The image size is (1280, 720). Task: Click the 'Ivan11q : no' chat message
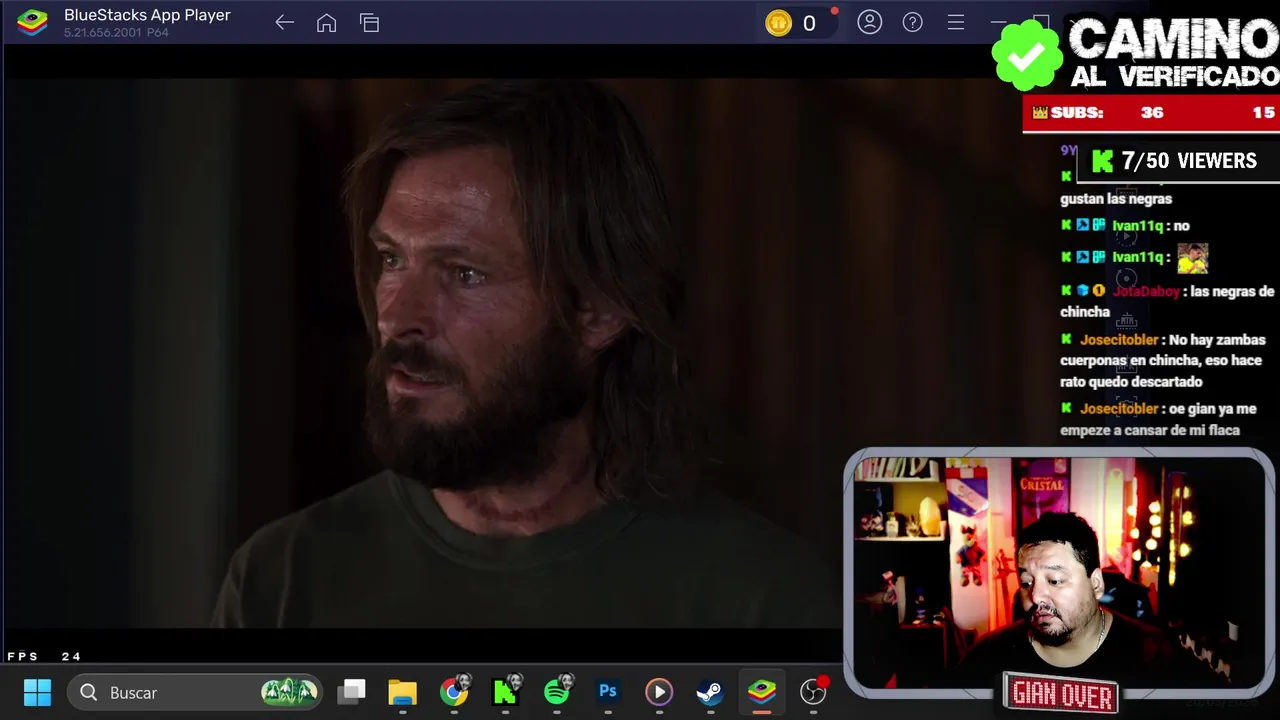click(x=1125, y=226)
